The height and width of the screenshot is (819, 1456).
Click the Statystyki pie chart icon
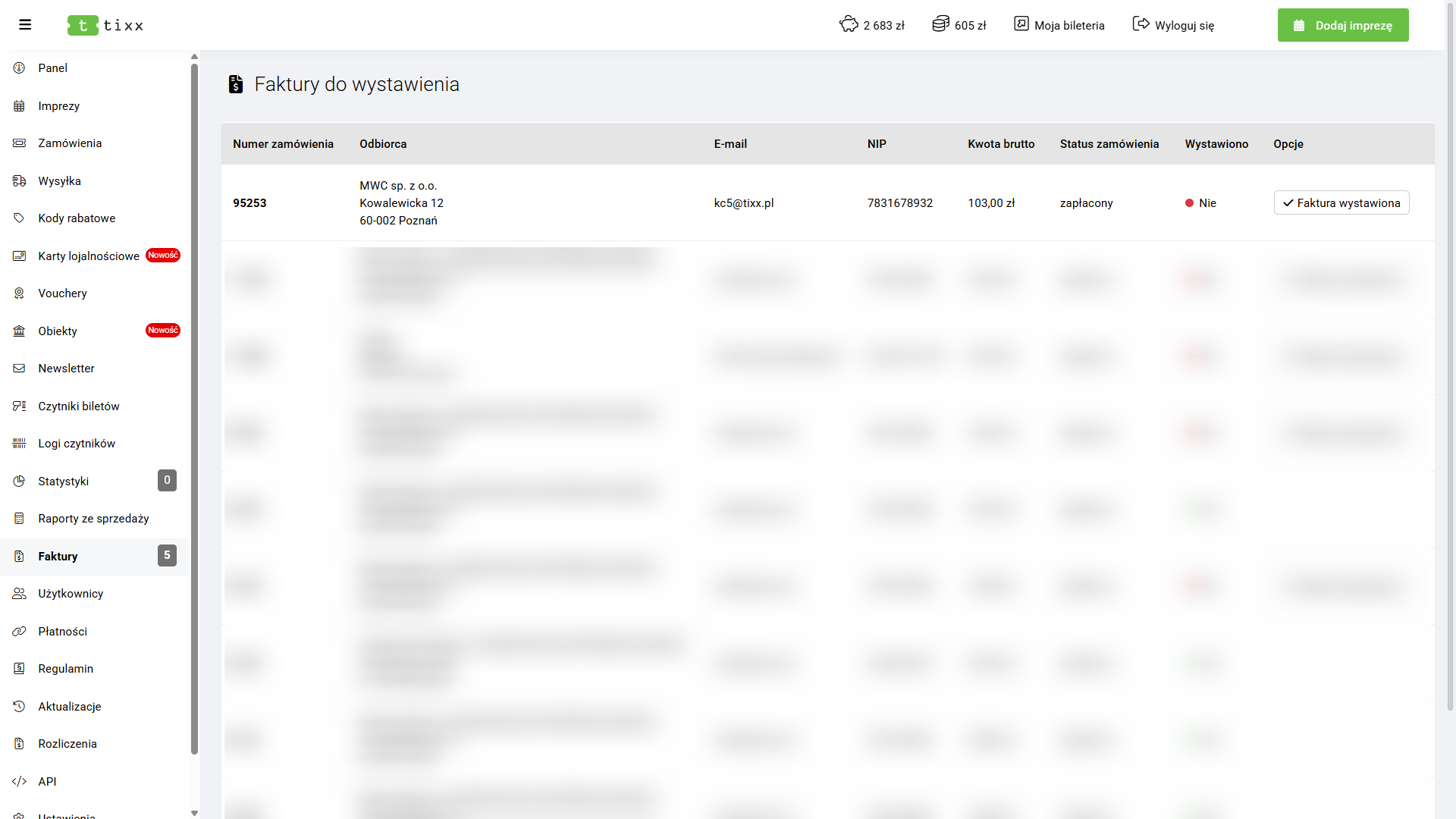(19, 482)
